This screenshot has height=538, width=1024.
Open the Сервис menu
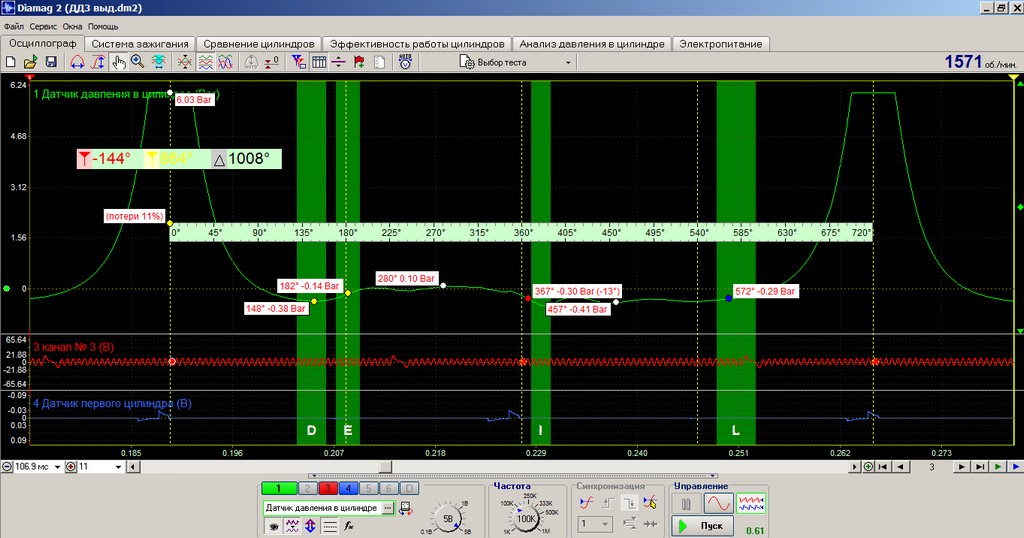(43, 27)
